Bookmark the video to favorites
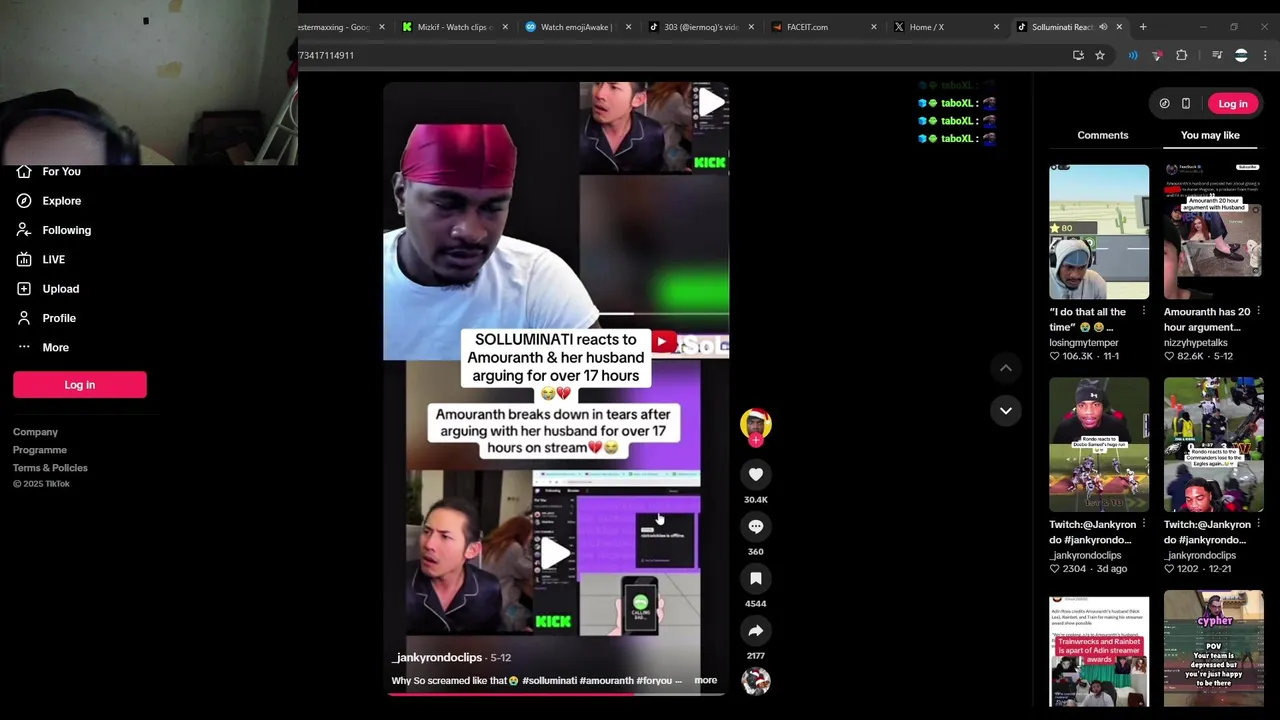The height and width of the screenshot is (720, 1280). pyautogui.click(x=756, y=579)
